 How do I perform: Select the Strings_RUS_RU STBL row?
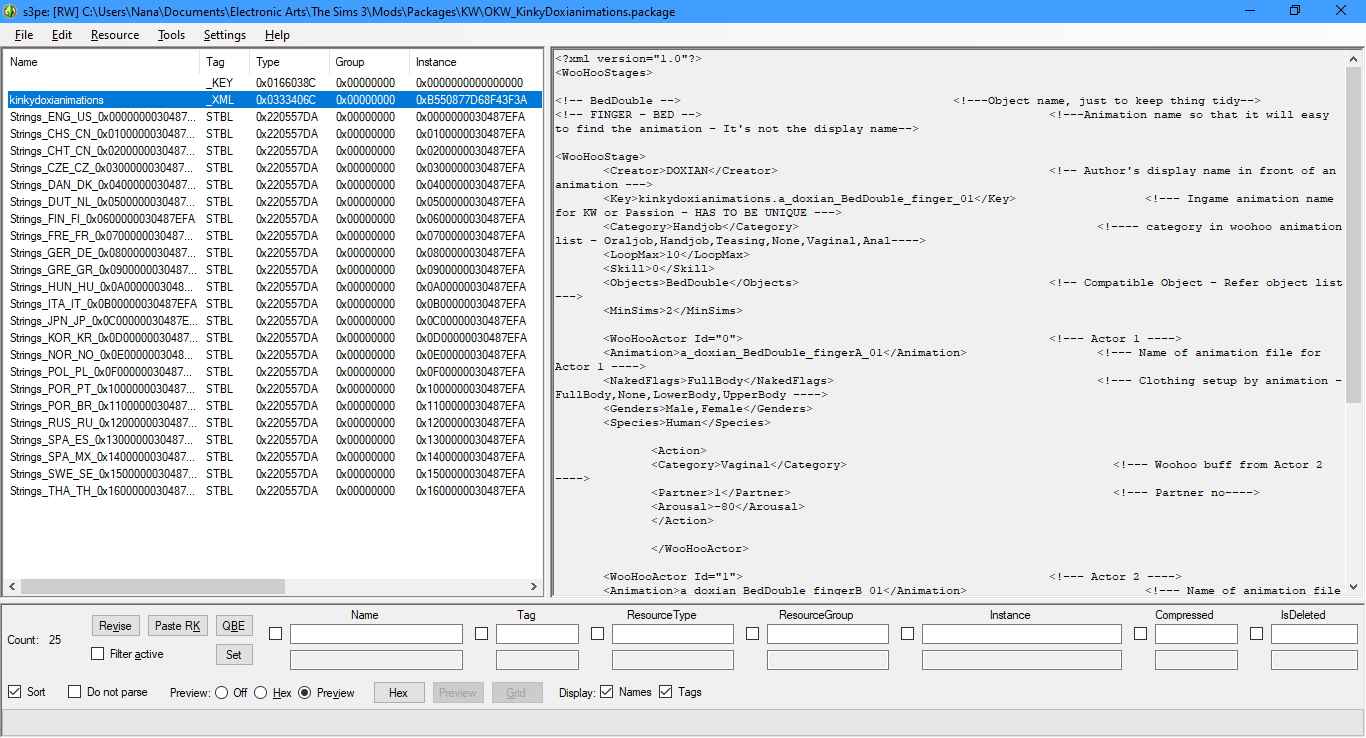274,423
